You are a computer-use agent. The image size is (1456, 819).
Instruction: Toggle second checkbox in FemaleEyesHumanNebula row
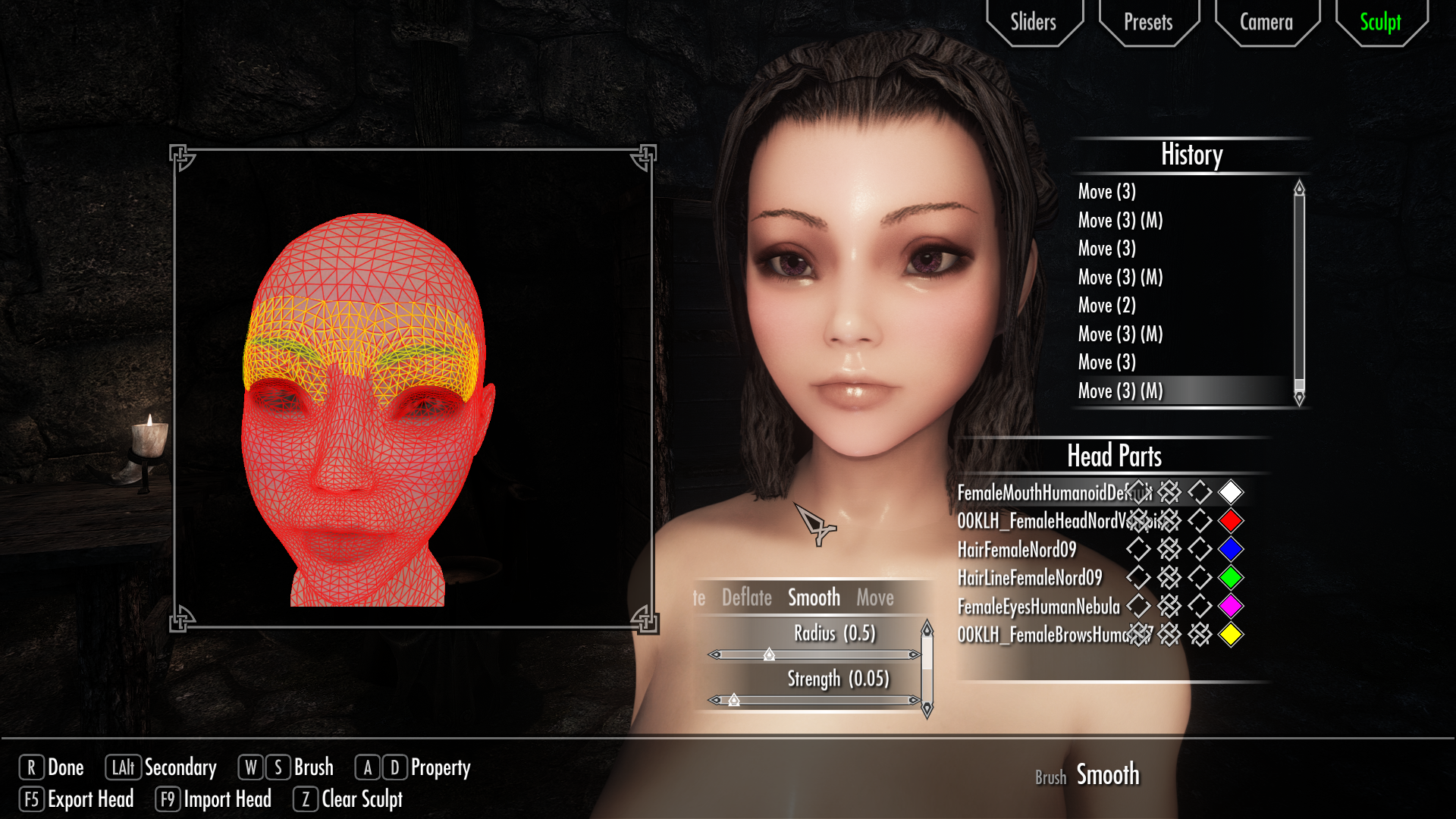pyautogui.click(x=1169, y=606)
